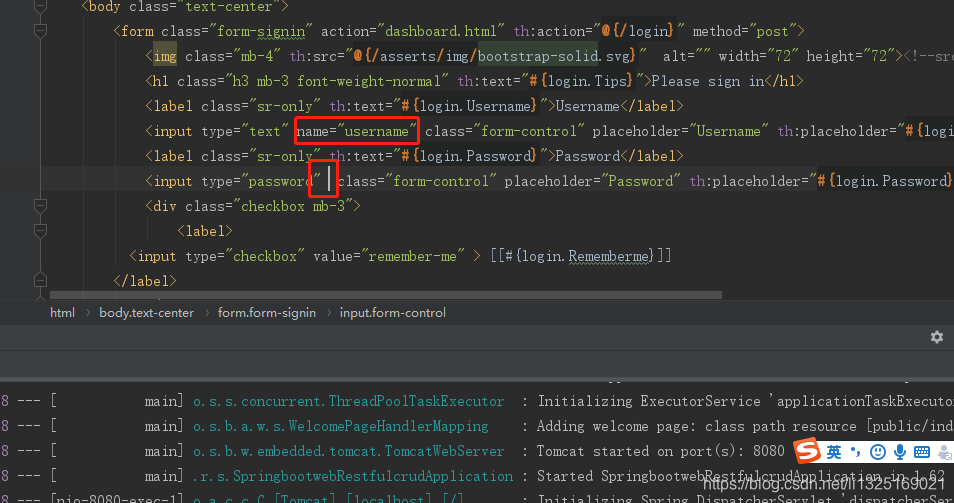Viewport: 954px width, 503px height.
Task: Activate Sogou voice input microphone
Action: click(900, 451)
